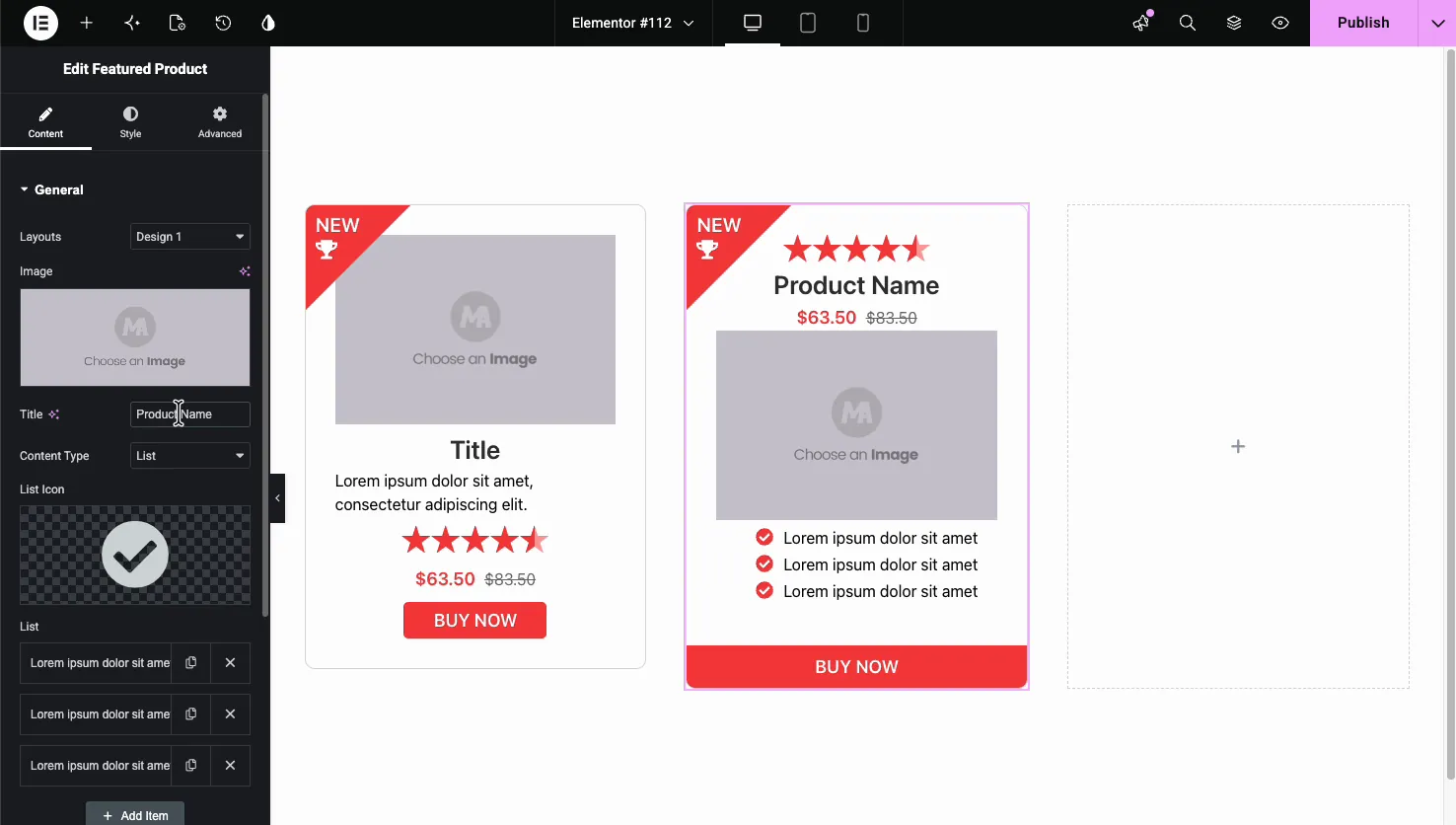Click NEW ribbon trophy icon in second card
The image size is (1456, 825).
pyautogui.click(x=707, y=250)
